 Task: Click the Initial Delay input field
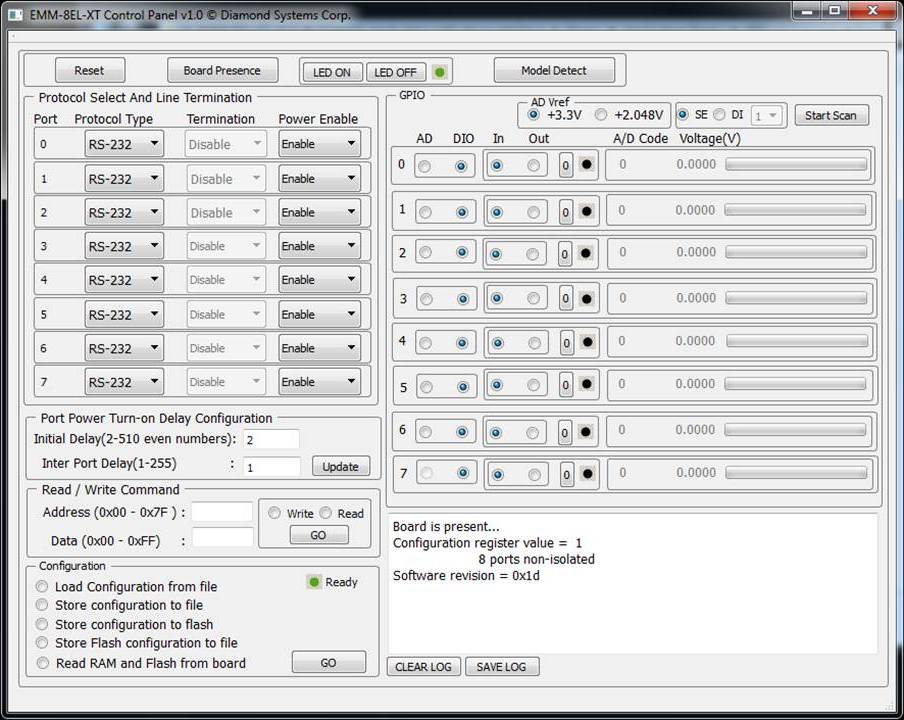pyautogui.click(x=271, y=439)
